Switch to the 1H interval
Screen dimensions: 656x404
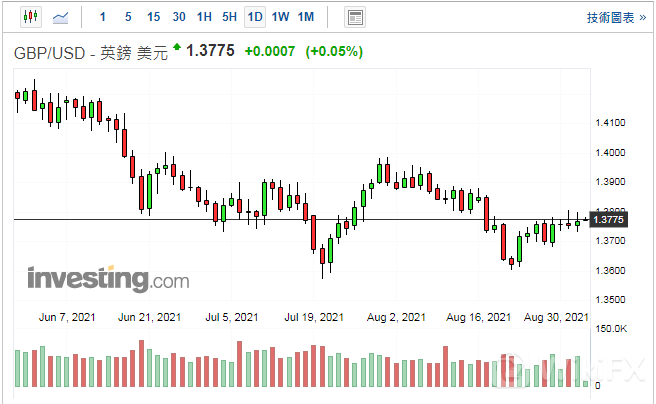click(204, 17)
